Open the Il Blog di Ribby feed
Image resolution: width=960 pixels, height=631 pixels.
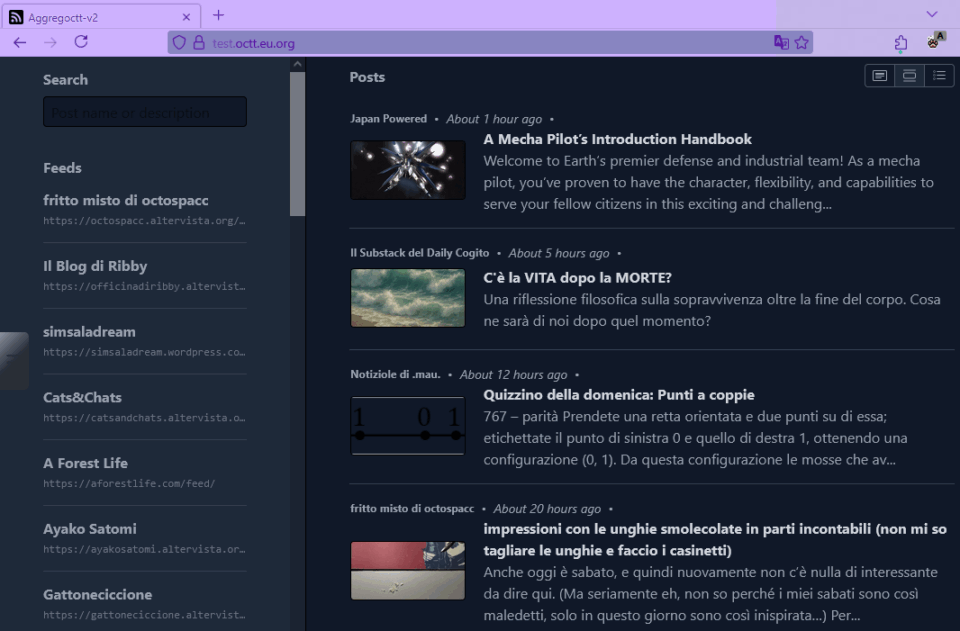(x=95, y=266)
